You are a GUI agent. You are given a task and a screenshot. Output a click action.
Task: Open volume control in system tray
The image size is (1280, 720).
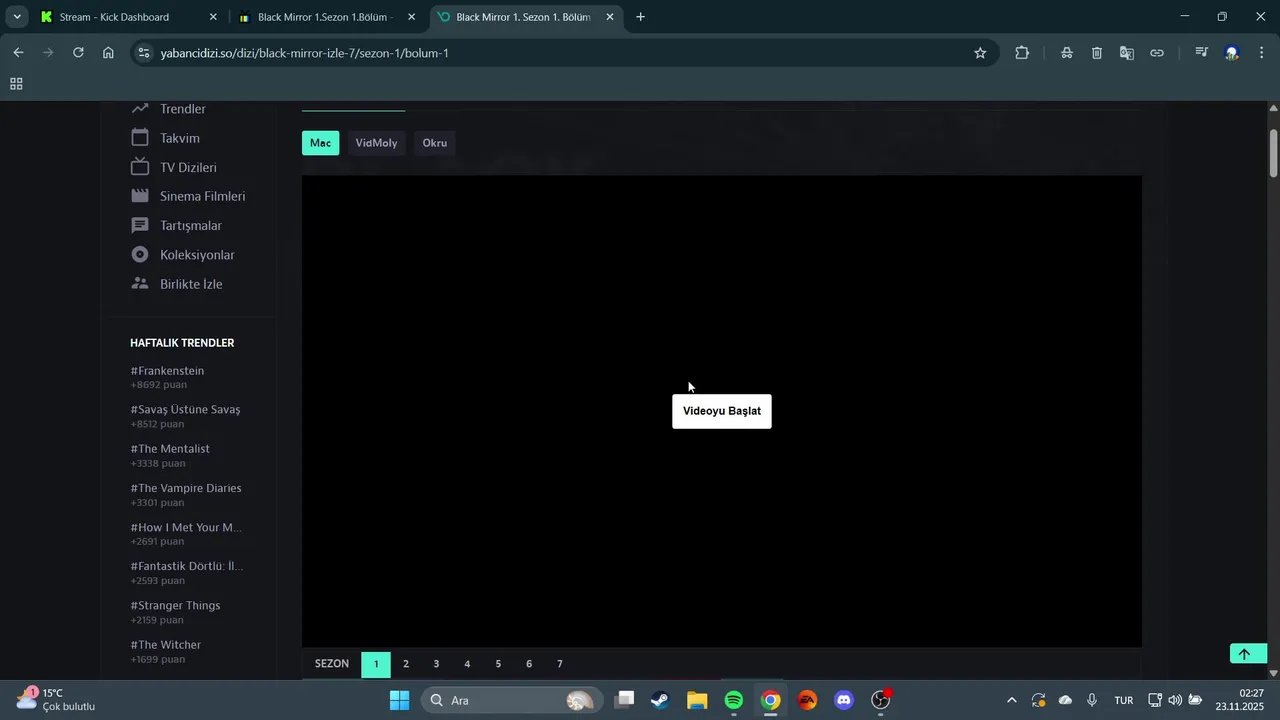point(1175,700)
